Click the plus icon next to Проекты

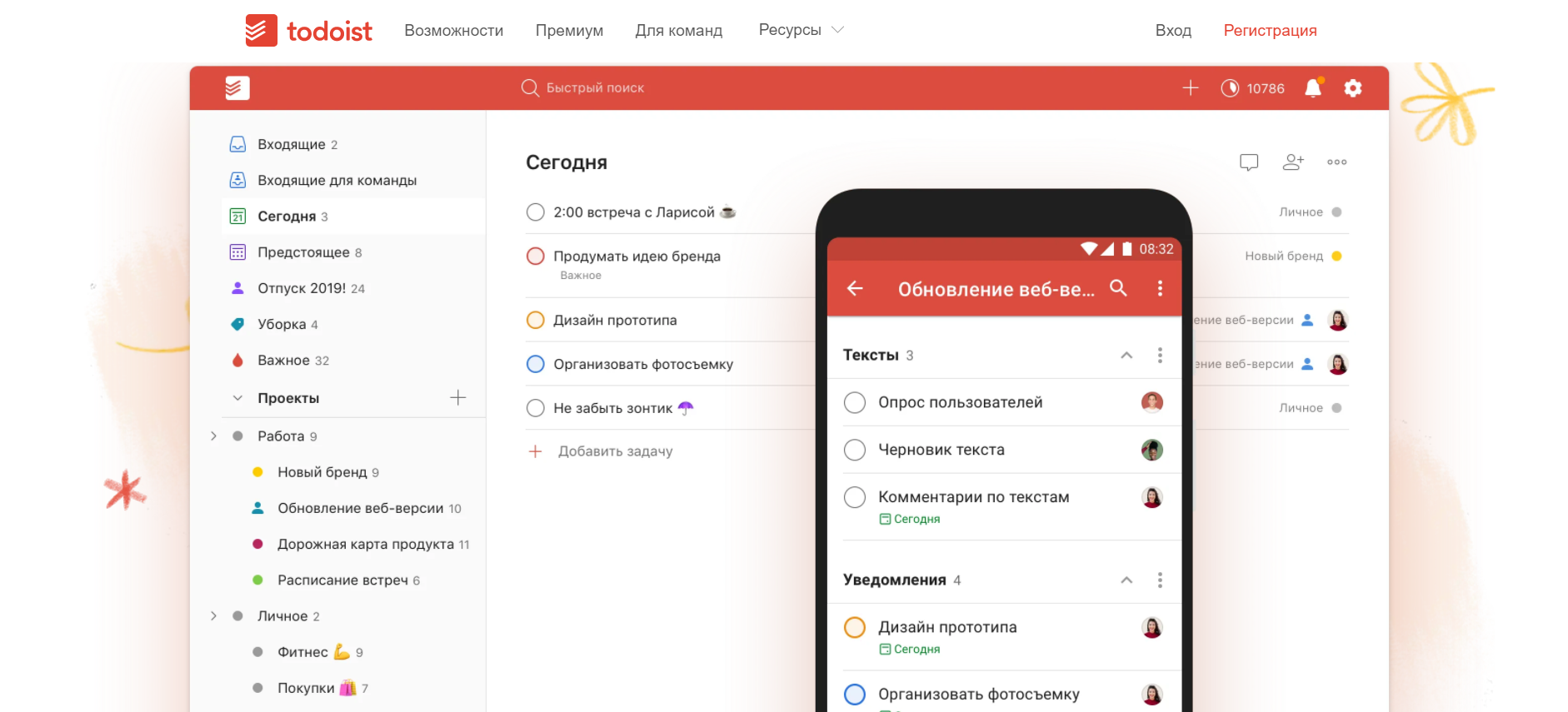pyautogui.click(x=458, y=397)
